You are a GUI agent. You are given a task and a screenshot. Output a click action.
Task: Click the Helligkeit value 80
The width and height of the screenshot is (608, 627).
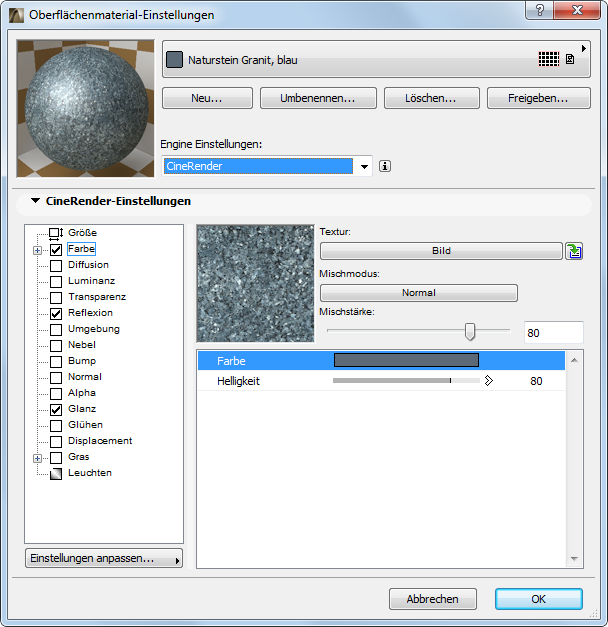tap(536, 381)
